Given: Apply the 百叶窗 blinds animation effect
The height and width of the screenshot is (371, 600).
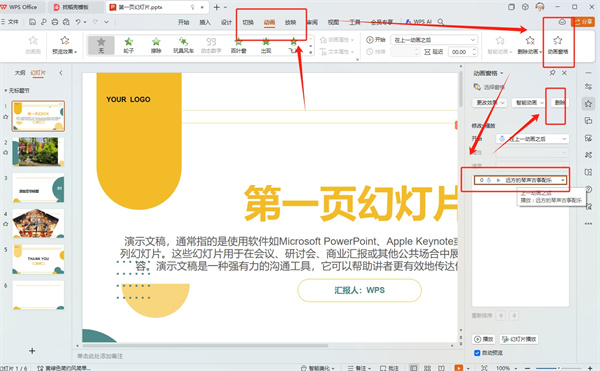Looking at the screenshot, I should pos(238,45).
